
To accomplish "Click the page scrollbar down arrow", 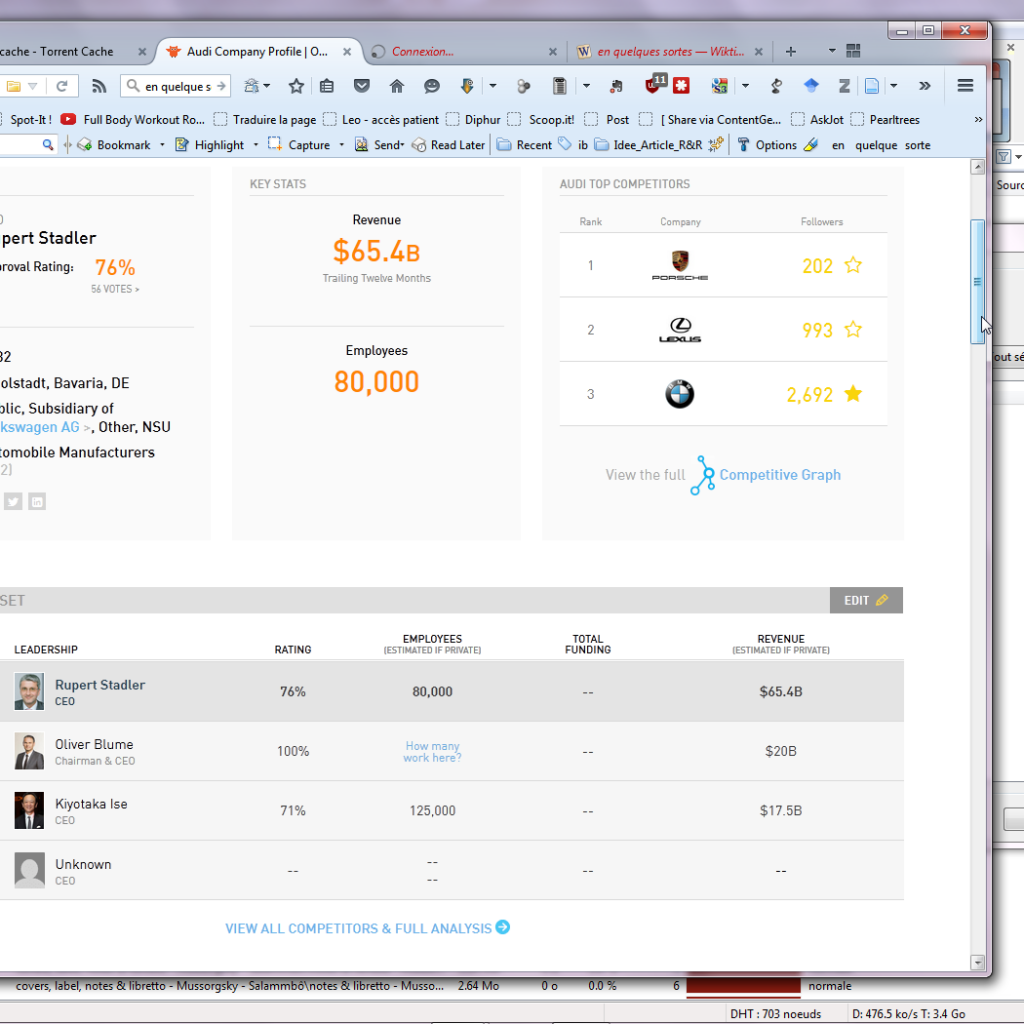I will point(978,962).
